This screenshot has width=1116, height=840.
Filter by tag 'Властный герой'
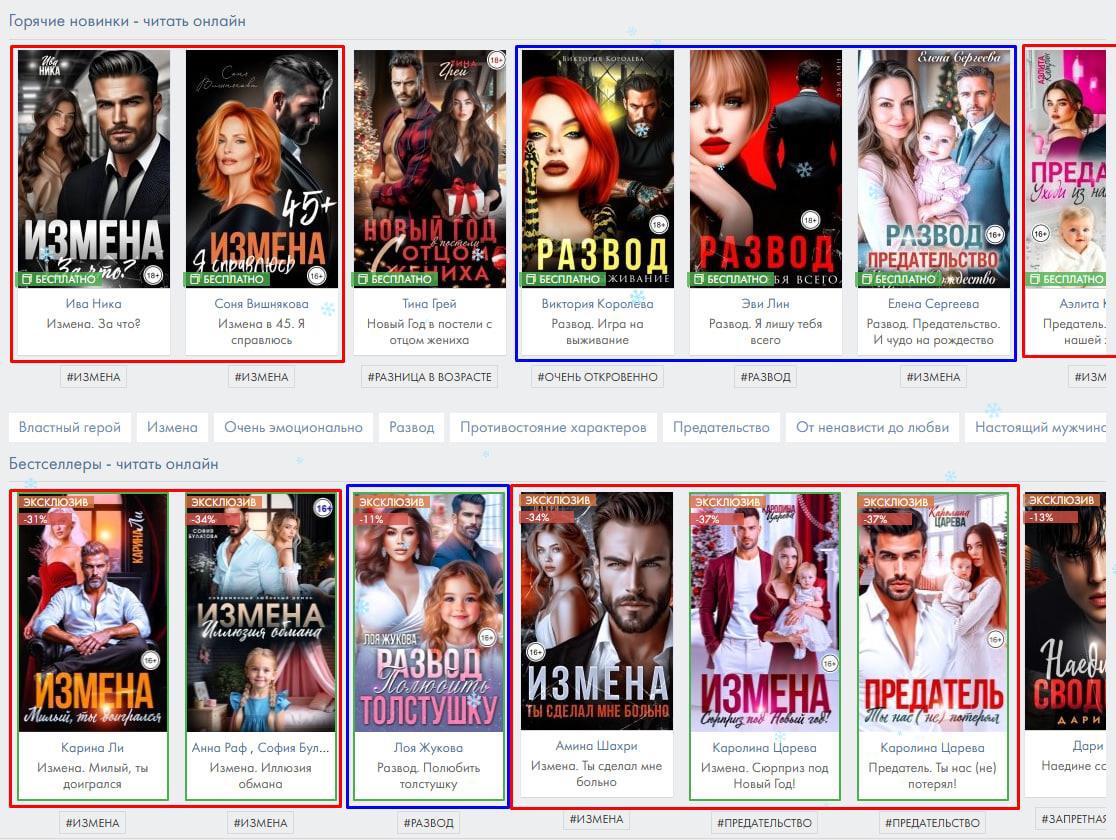click(x=70, y=427)
